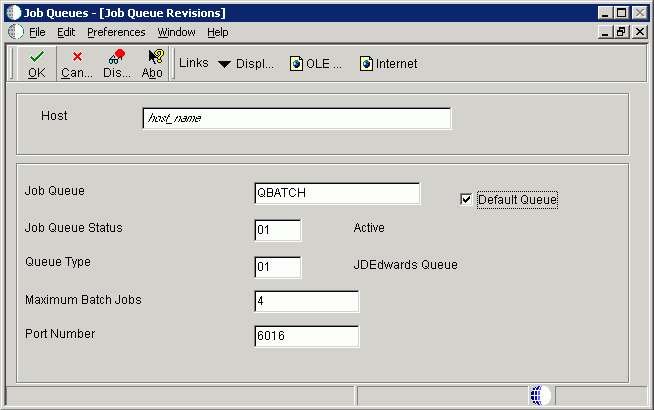Open the Edit menu
This screenshot has height=410, width=654.
[x=66, y=32]
